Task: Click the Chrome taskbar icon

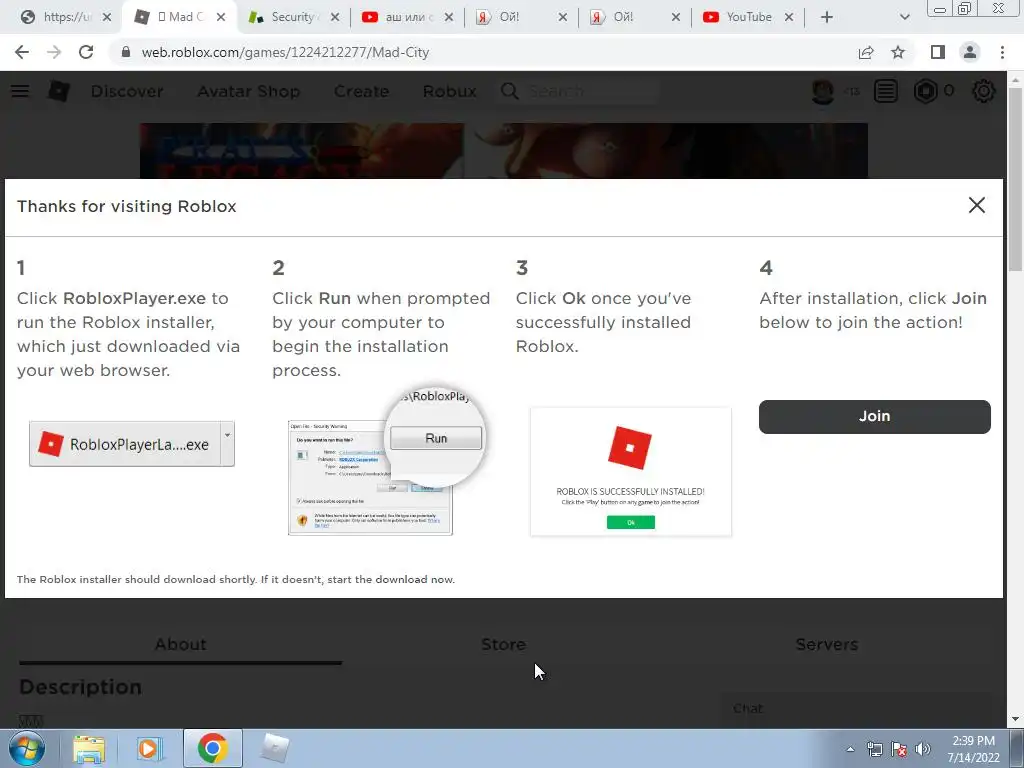Action: coord(212,748)
